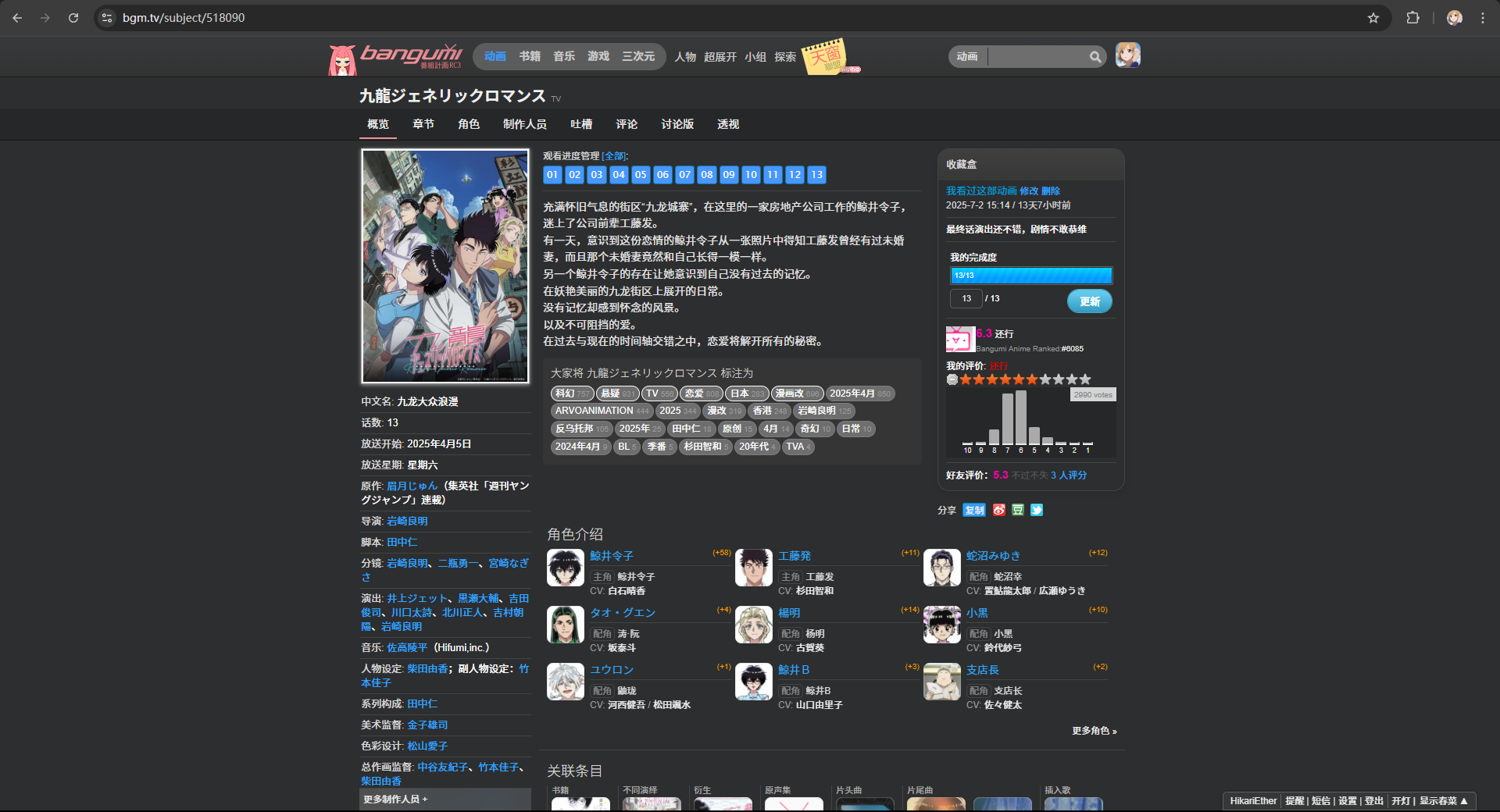Clear my rating with the minus icon
Viewport: 1500px width, 812px height.
click(952, 379)
